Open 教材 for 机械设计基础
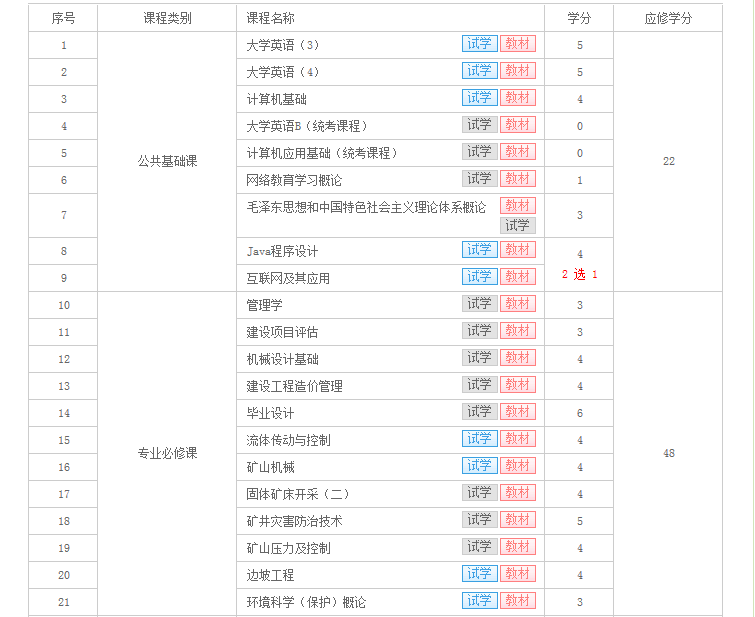 [x=517, y=358]
